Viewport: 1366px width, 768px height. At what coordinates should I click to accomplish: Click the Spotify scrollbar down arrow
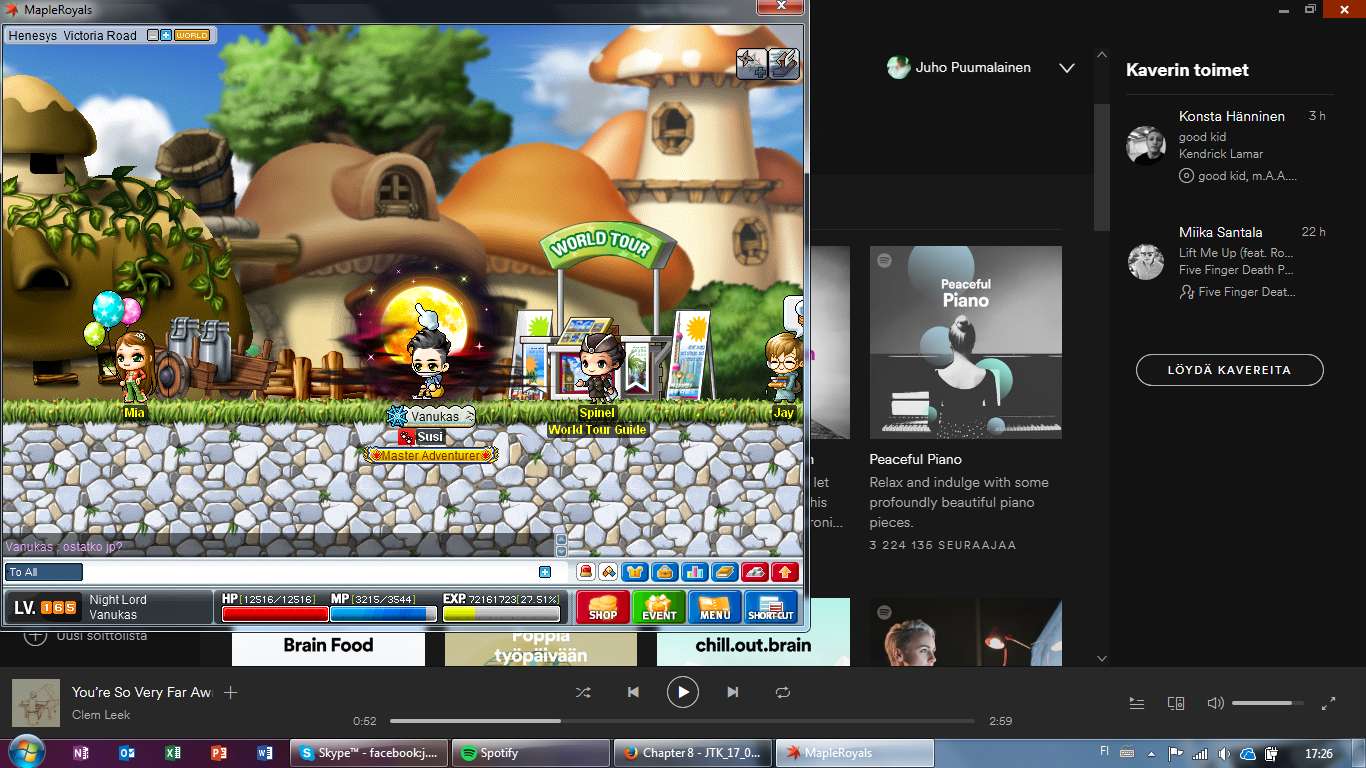(x=1102, y=658)
